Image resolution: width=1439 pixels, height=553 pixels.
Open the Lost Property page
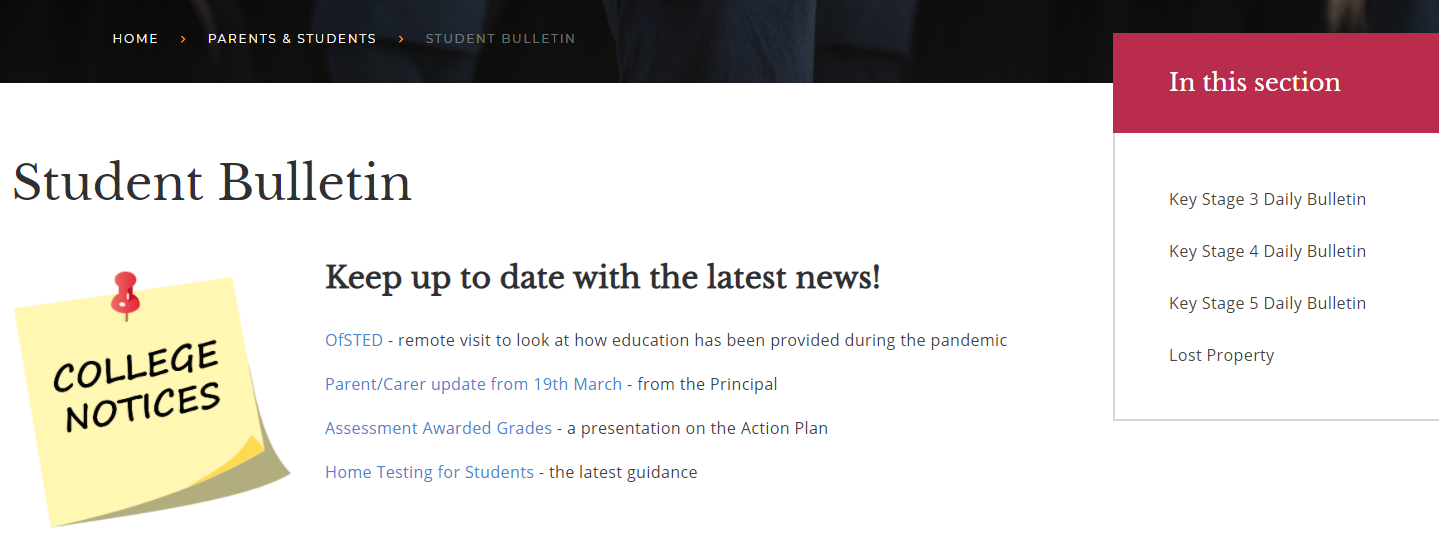(x=1221, y=355)
